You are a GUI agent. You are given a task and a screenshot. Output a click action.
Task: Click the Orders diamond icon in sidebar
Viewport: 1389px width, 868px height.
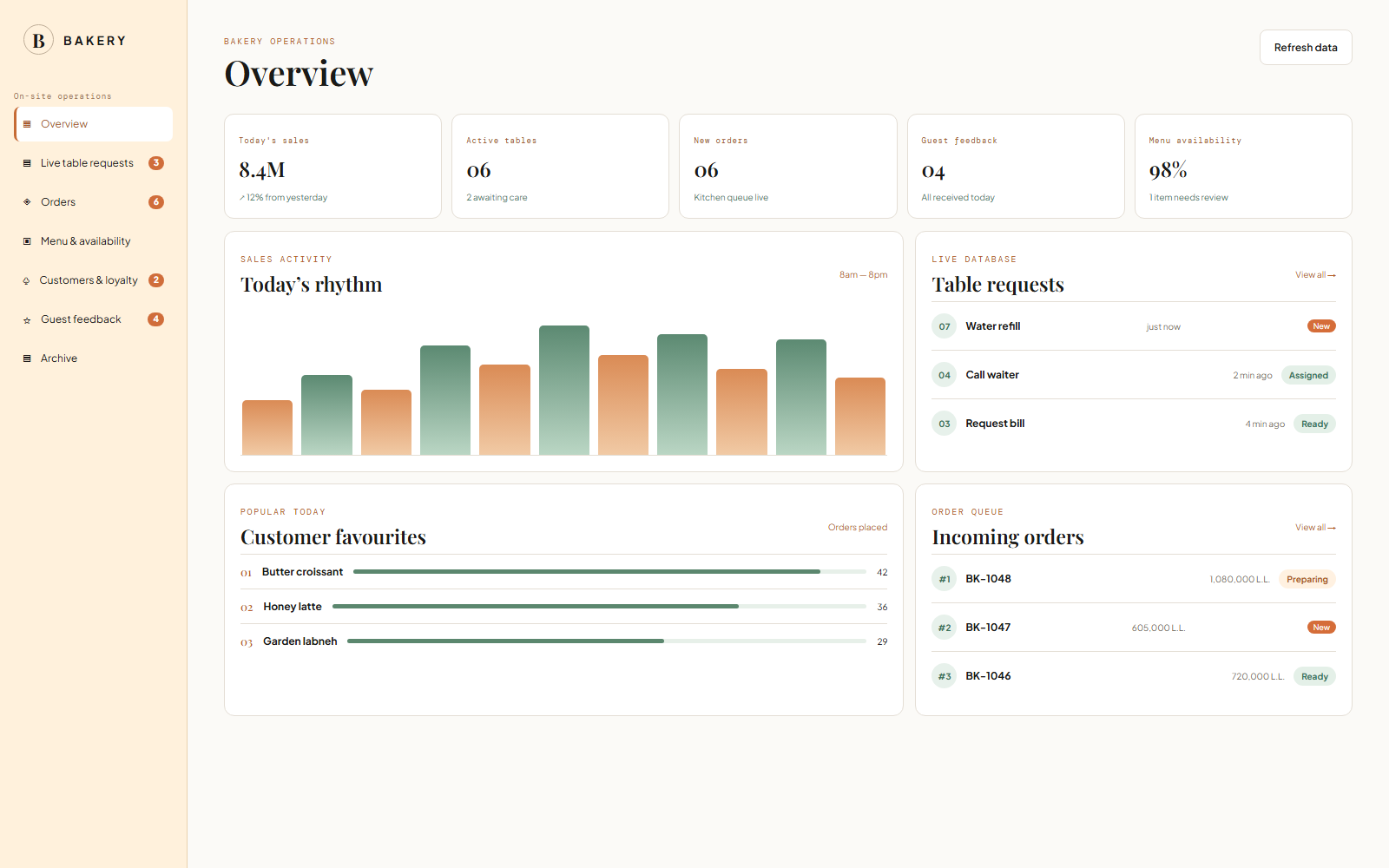click(27, 202)
